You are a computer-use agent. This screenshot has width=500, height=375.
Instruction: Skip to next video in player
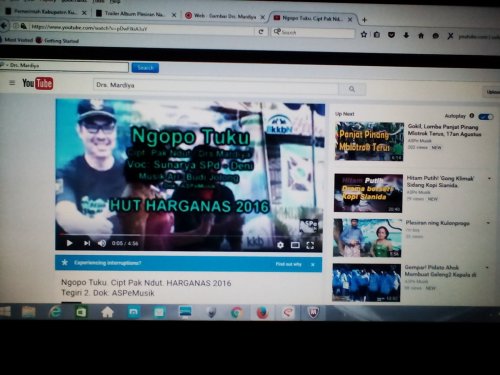pos(87,243)
